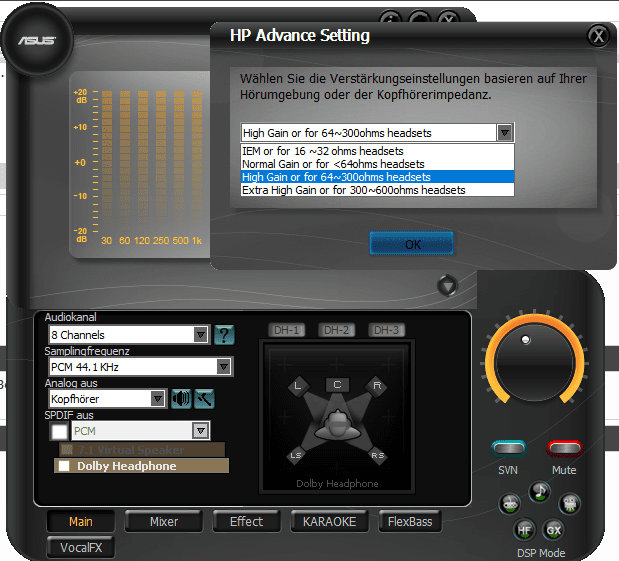This screenshot has height=561, width=619.
Task: Click the R speaker in Dolby diagram
Action: pyautogui.click(x=377, y=386)
